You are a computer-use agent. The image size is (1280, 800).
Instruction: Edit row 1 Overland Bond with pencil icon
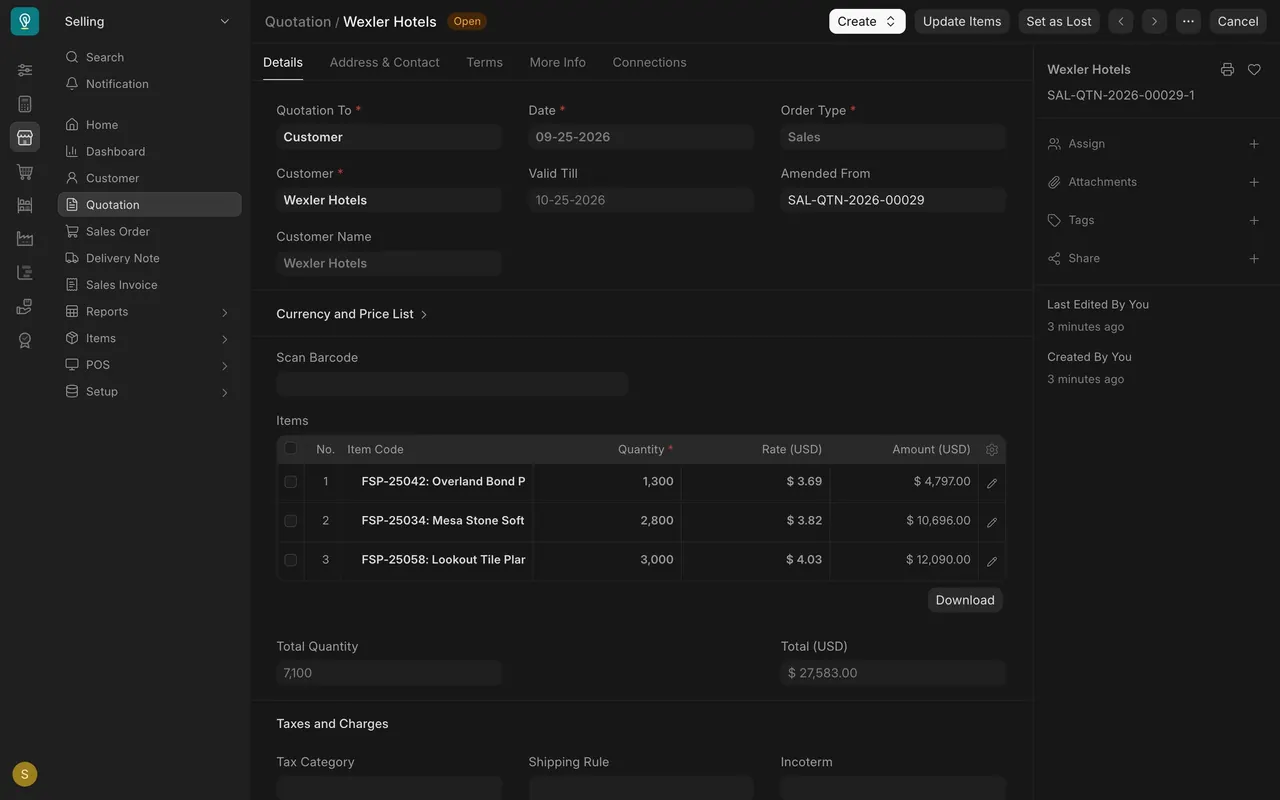coord(992,483)
